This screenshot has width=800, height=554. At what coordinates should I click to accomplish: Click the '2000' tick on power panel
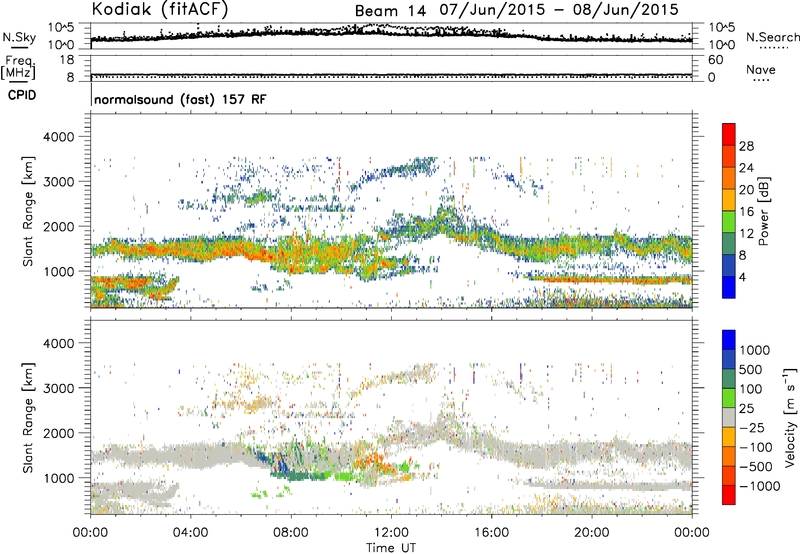(58, 226)
